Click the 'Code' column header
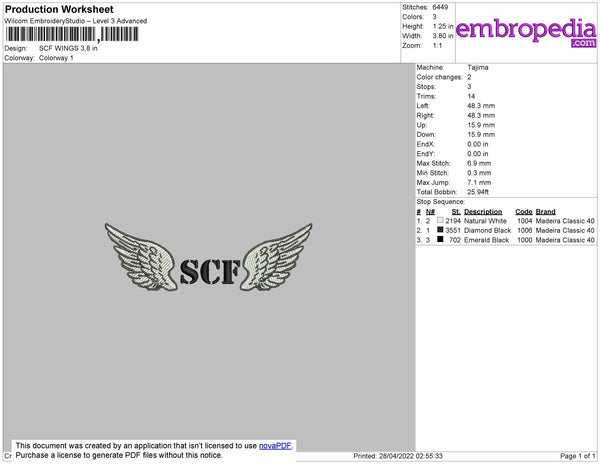Screen dimensions: 600x464 click(x=524, y=212)
